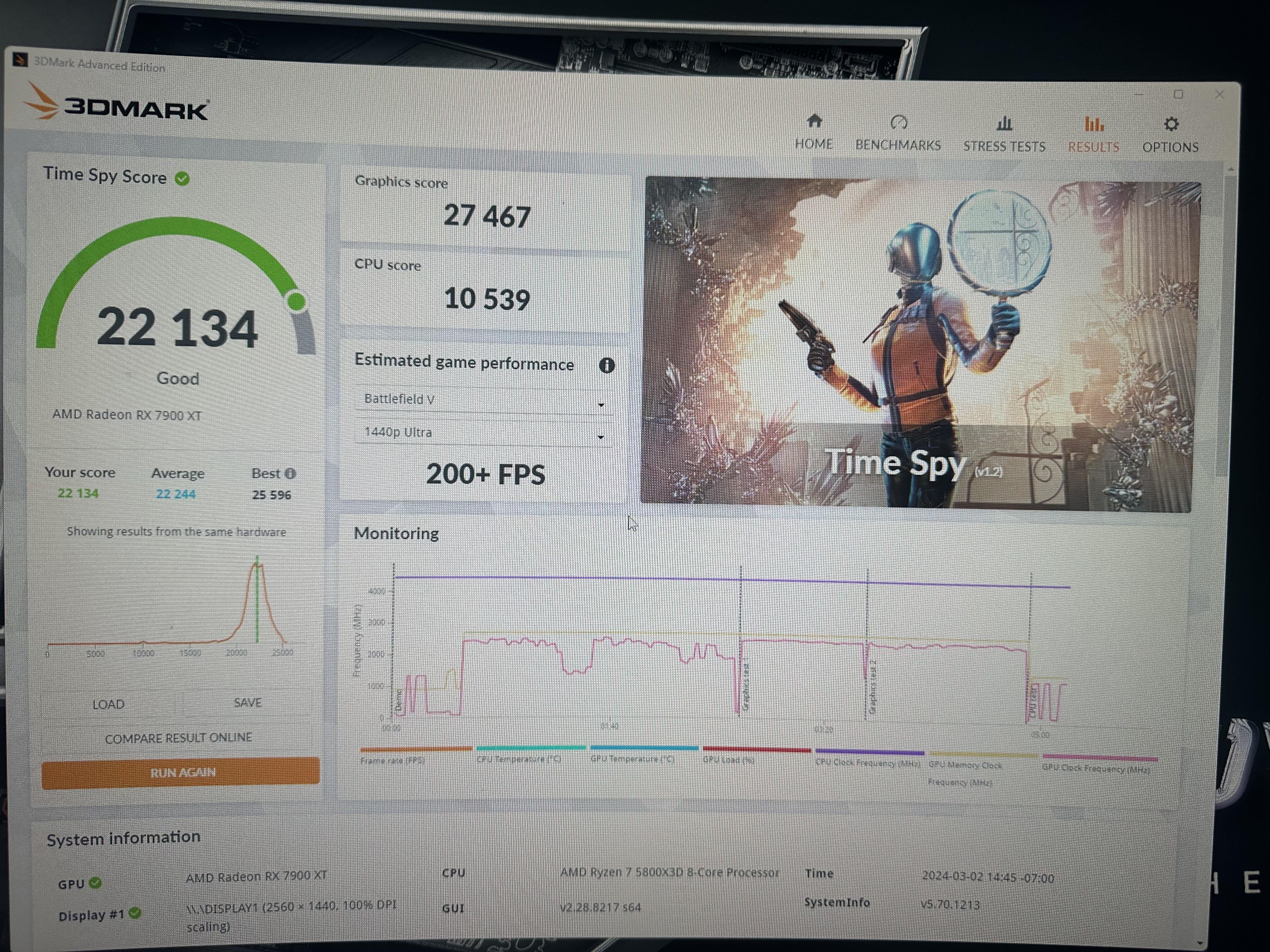Toggle the GPU Load (%) legend item

(757, 755)
